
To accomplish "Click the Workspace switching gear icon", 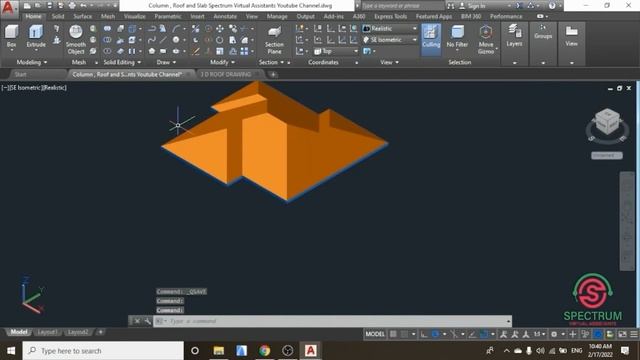I will pyautogui.click(x=554, y=334).
